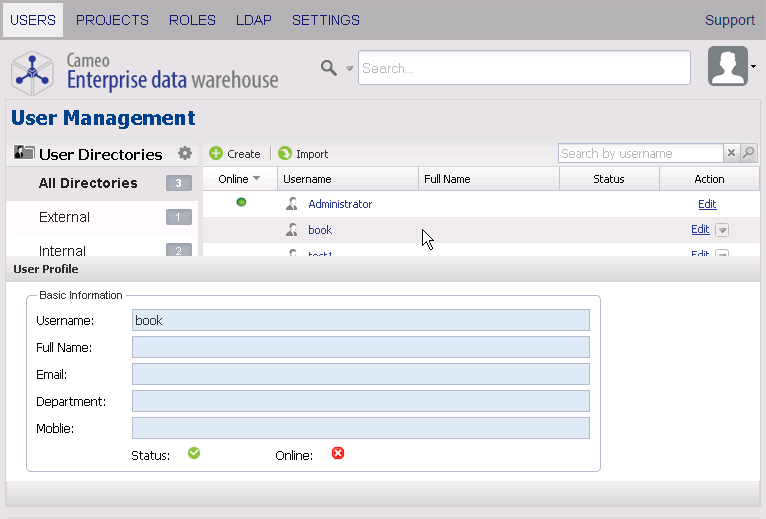Expand the global search options arrow
766x519 pixels.
350,69
